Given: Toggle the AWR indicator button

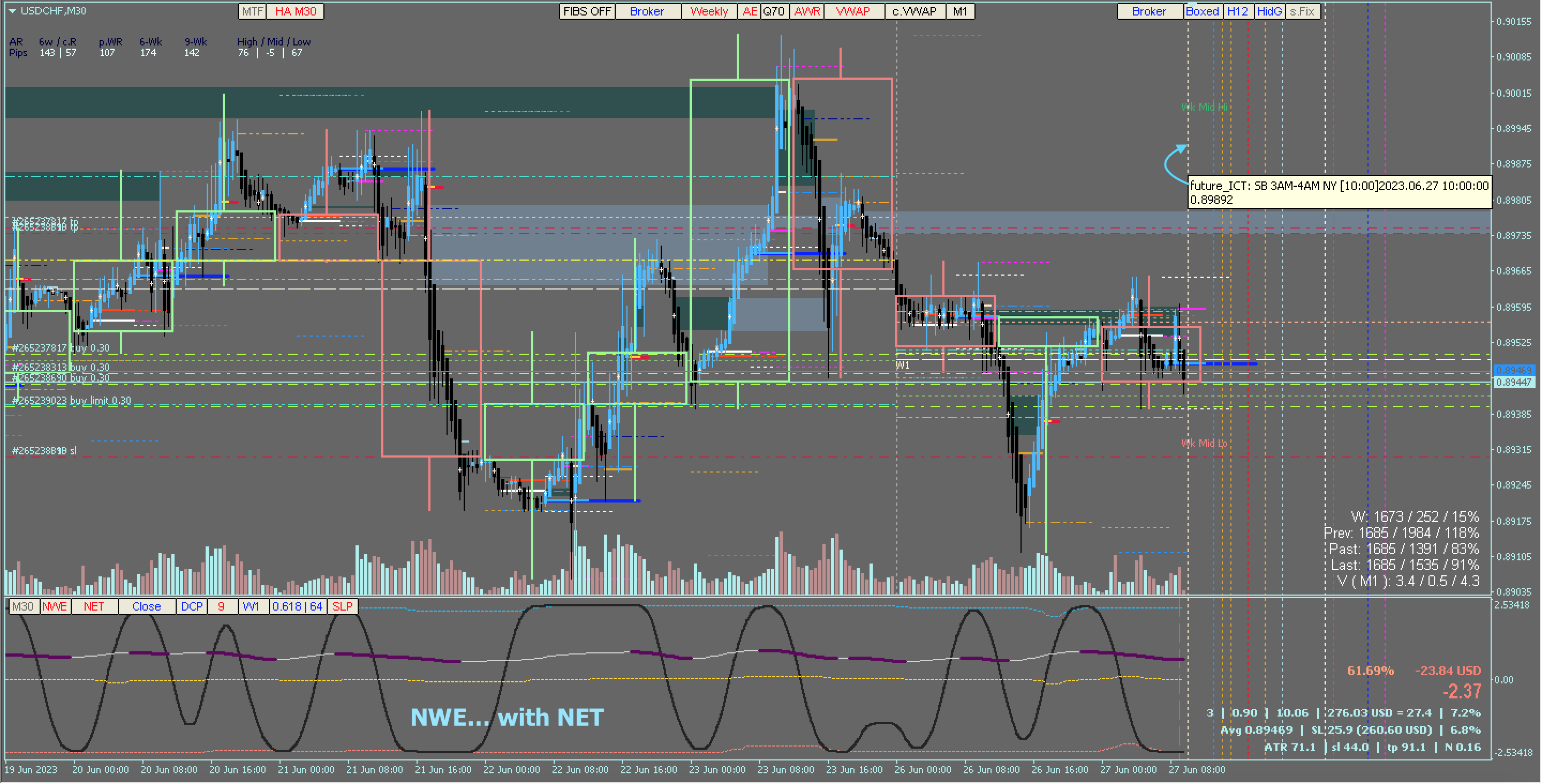Looking at the screenshot, I should tap(807, 11).
